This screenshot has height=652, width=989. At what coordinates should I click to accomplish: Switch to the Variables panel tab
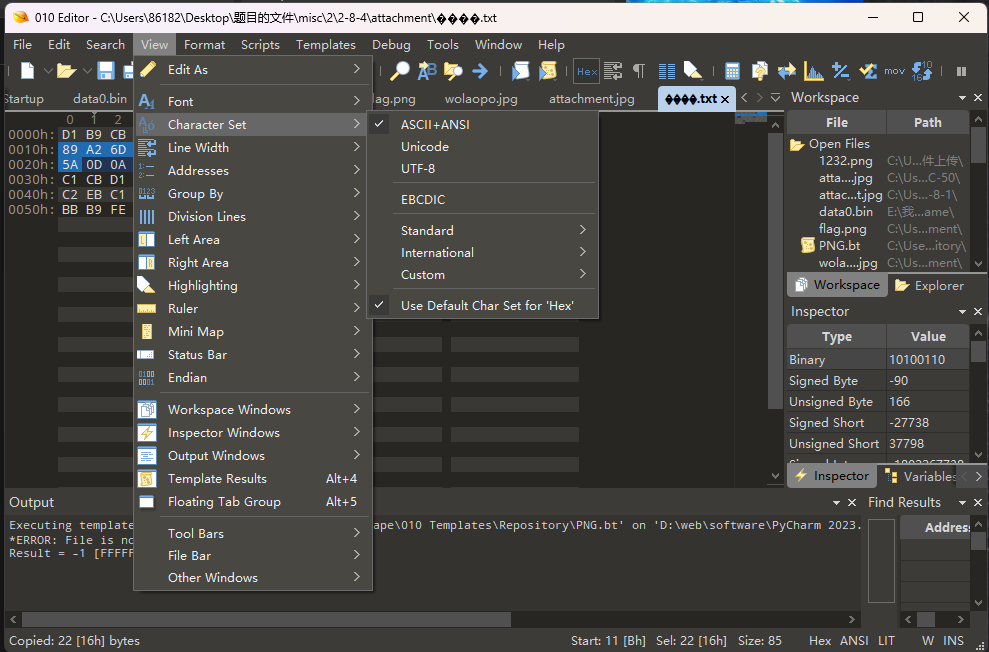(922, 476)
